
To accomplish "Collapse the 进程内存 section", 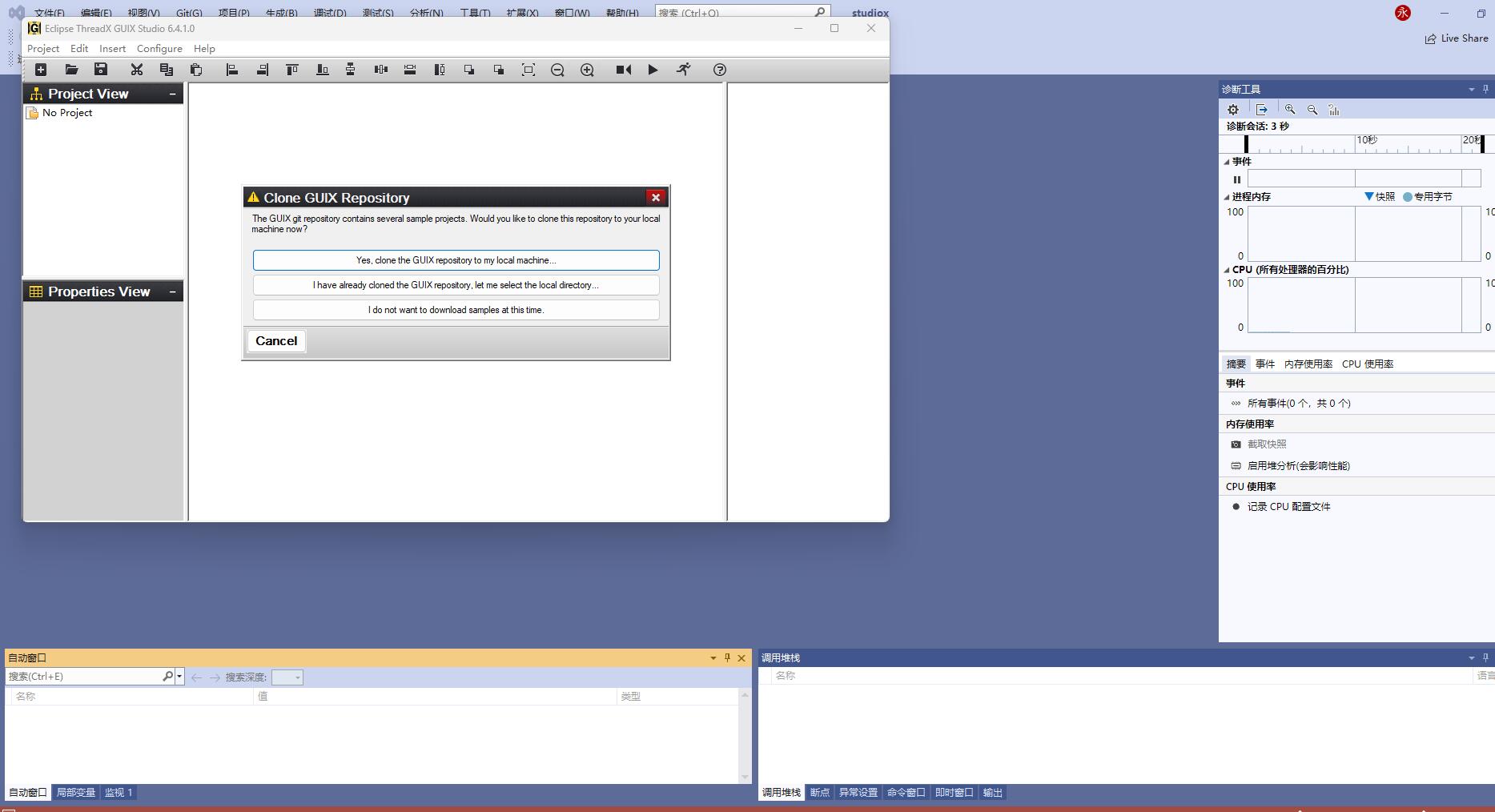I will tap(1227, 197).
